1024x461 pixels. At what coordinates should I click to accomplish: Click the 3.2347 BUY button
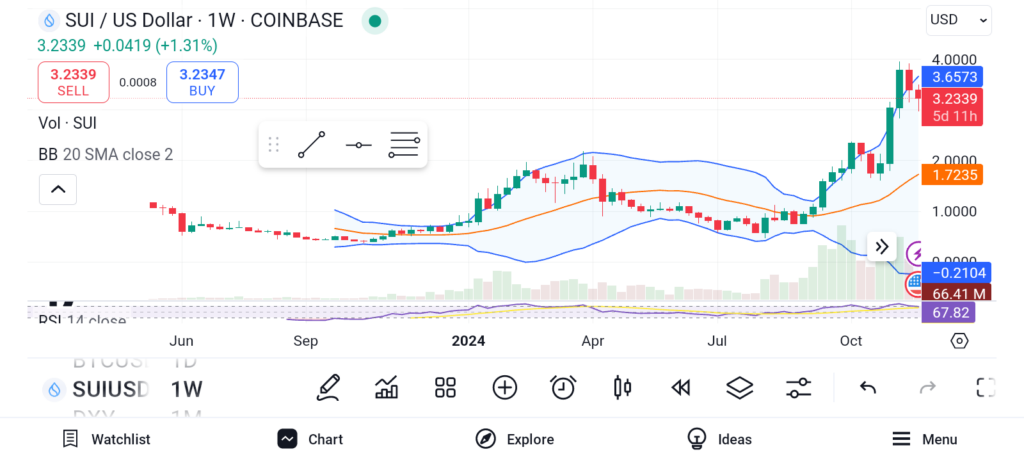[x=202, y=82]
